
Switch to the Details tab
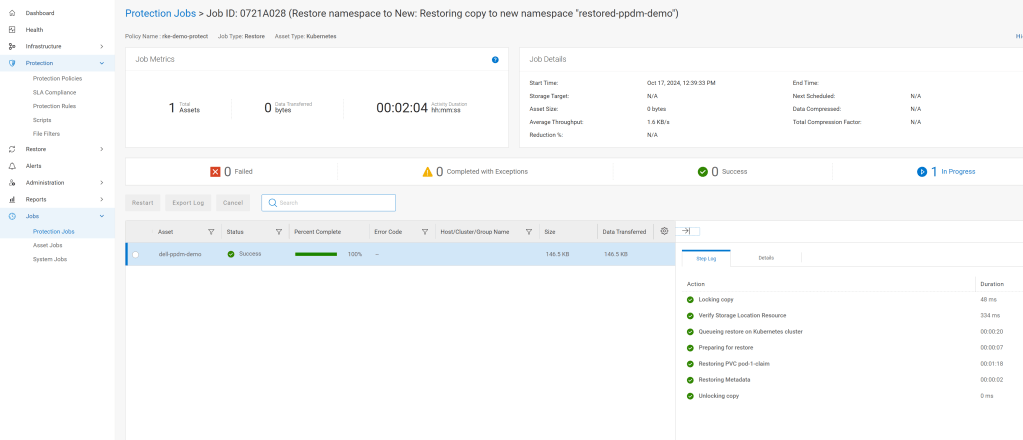(x=766, y=258)
